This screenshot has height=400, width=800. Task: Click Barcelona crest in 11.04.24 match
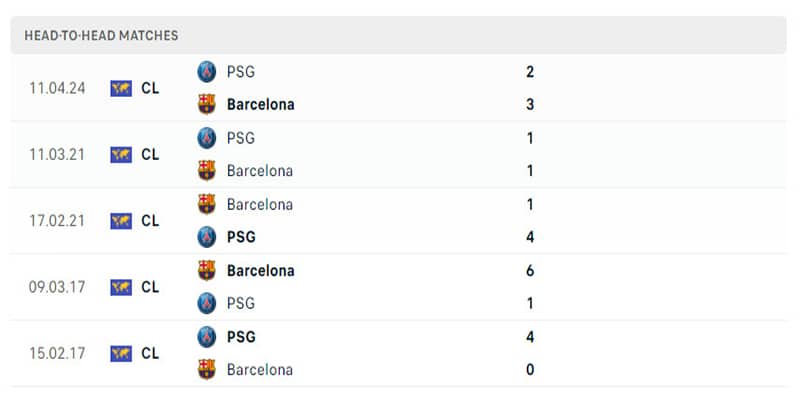(x=207, y=104)
